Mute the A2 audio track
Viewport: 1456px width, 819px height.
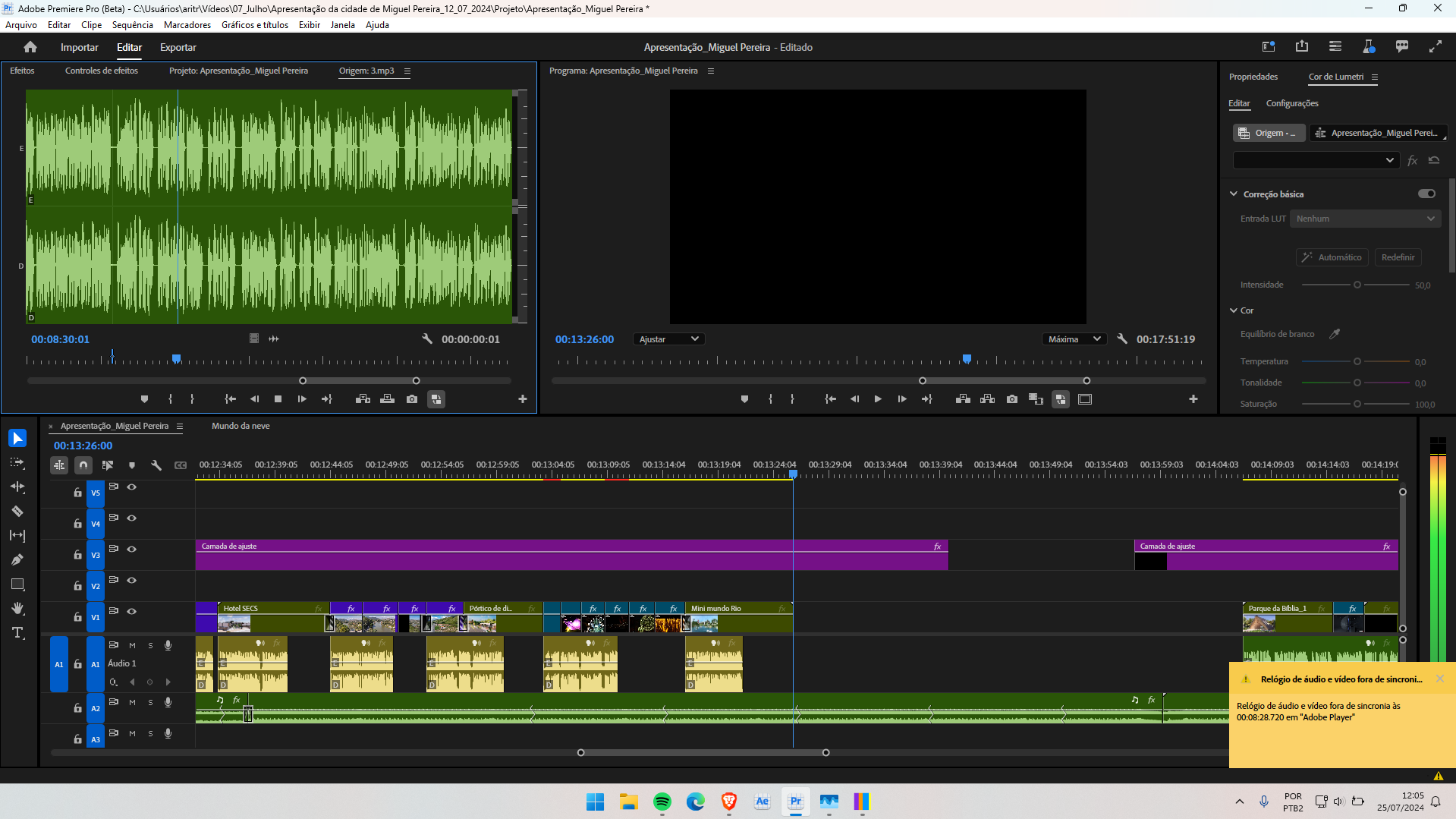[x=131, y=702]
